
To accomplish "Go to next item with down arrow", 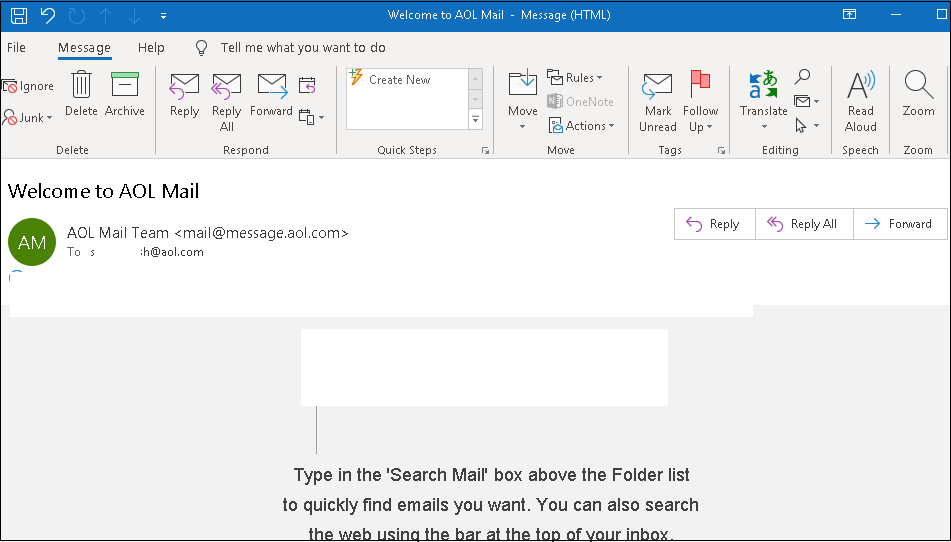I will [134, 16].
